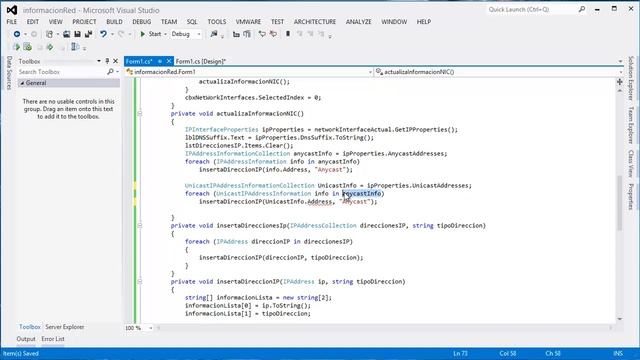Click the Open File toolbar icon
The width and height of the screenshot is (640, 360).
coord(66,34)
